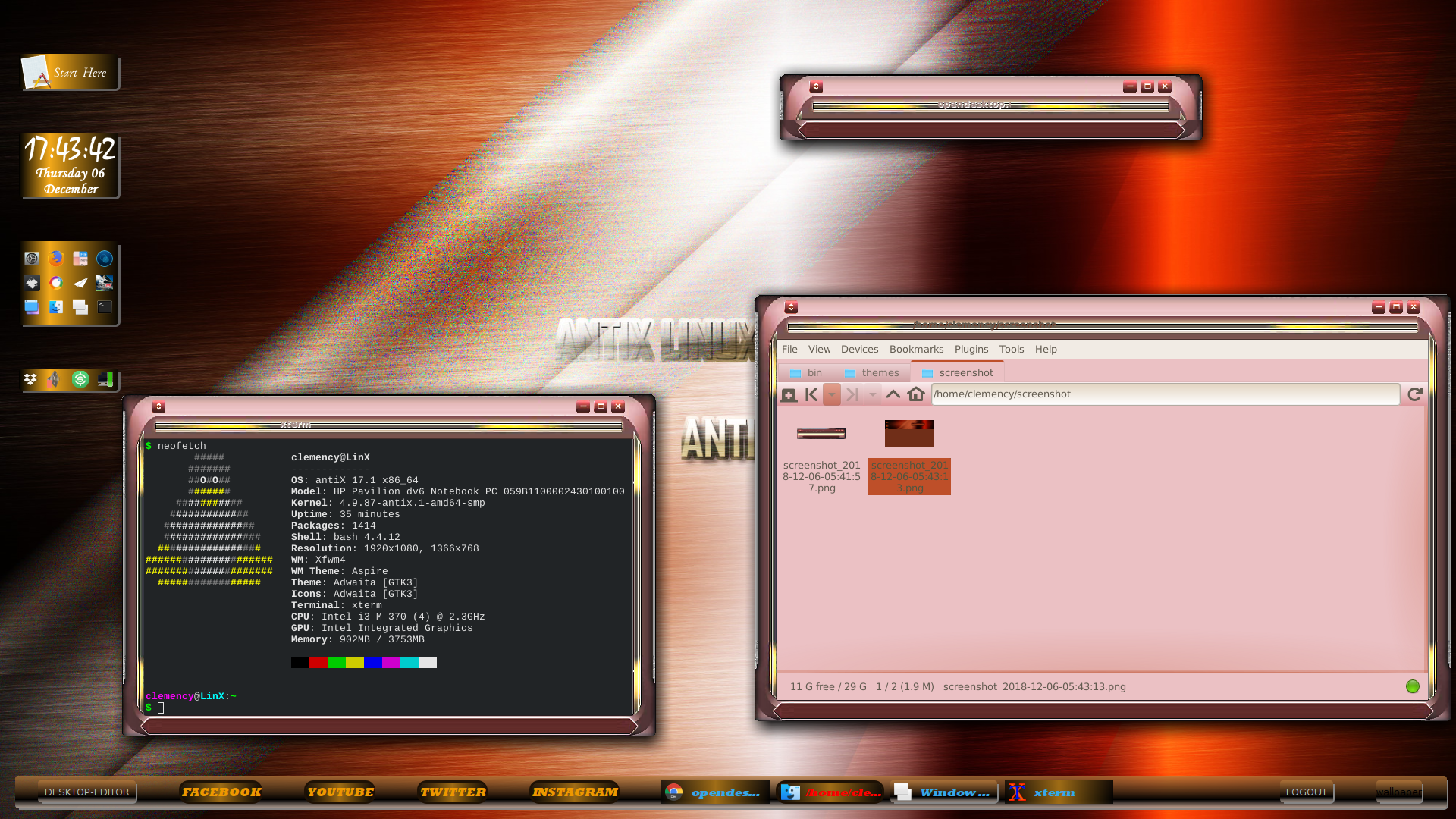Image resolution: width=1456 pixels, height=819 pixels.
Task: Open the Finder-face file manager icon
Action: pyautogui.click(x=56, y=307)
